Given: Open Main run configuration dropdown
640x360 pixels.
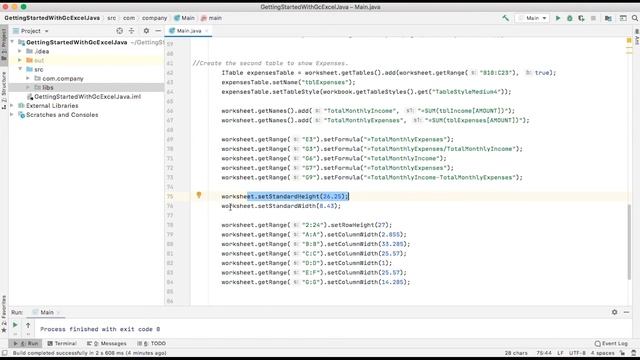Looking at the screenshot, I should (533, 18).
